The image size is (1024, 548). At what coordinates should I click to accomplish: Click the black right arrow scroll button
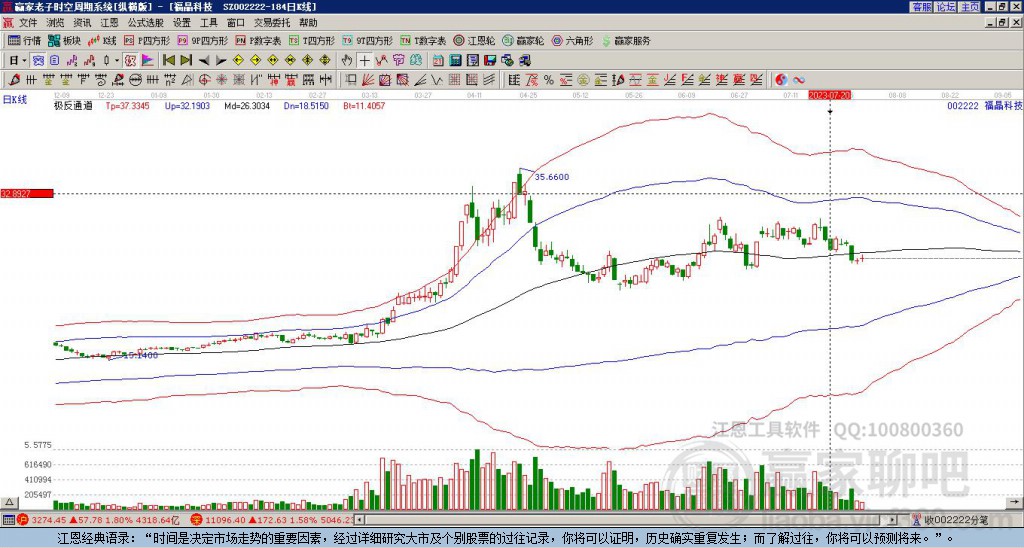click(x=221, y=61)
